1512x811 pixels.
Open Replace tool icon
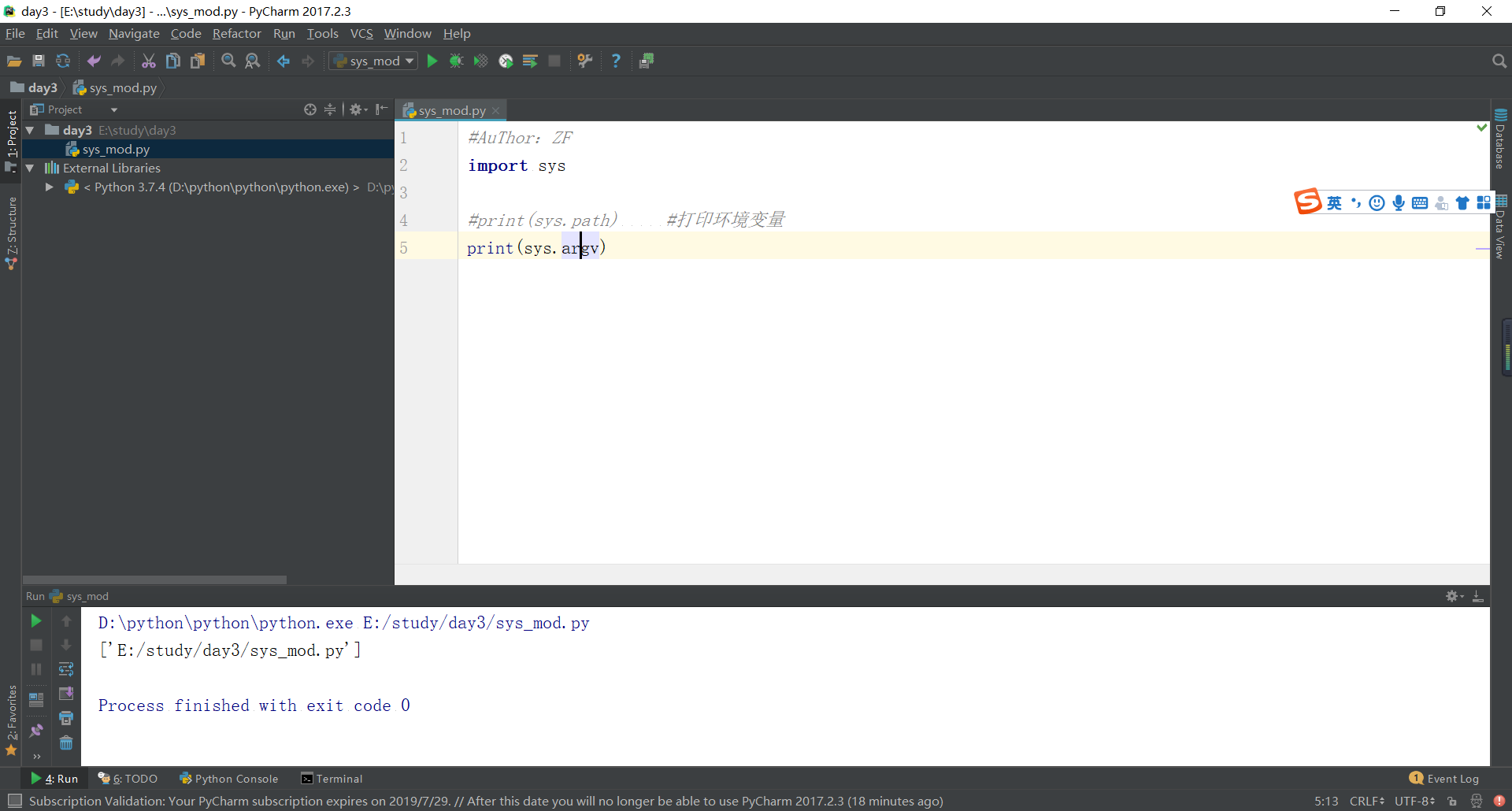[253, 61]
